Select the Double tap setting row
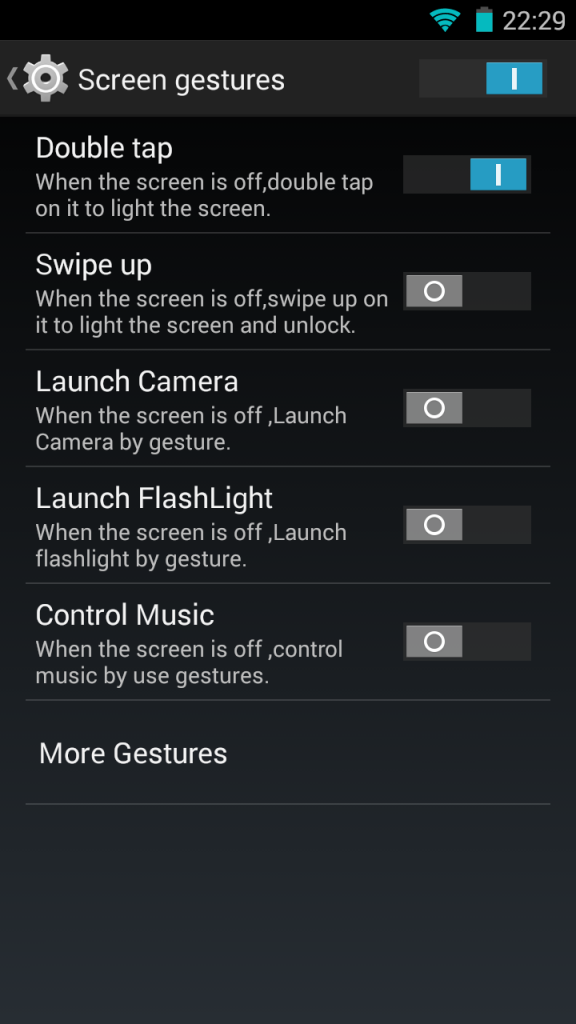The image size is (576, 1024). click(288, 175)
